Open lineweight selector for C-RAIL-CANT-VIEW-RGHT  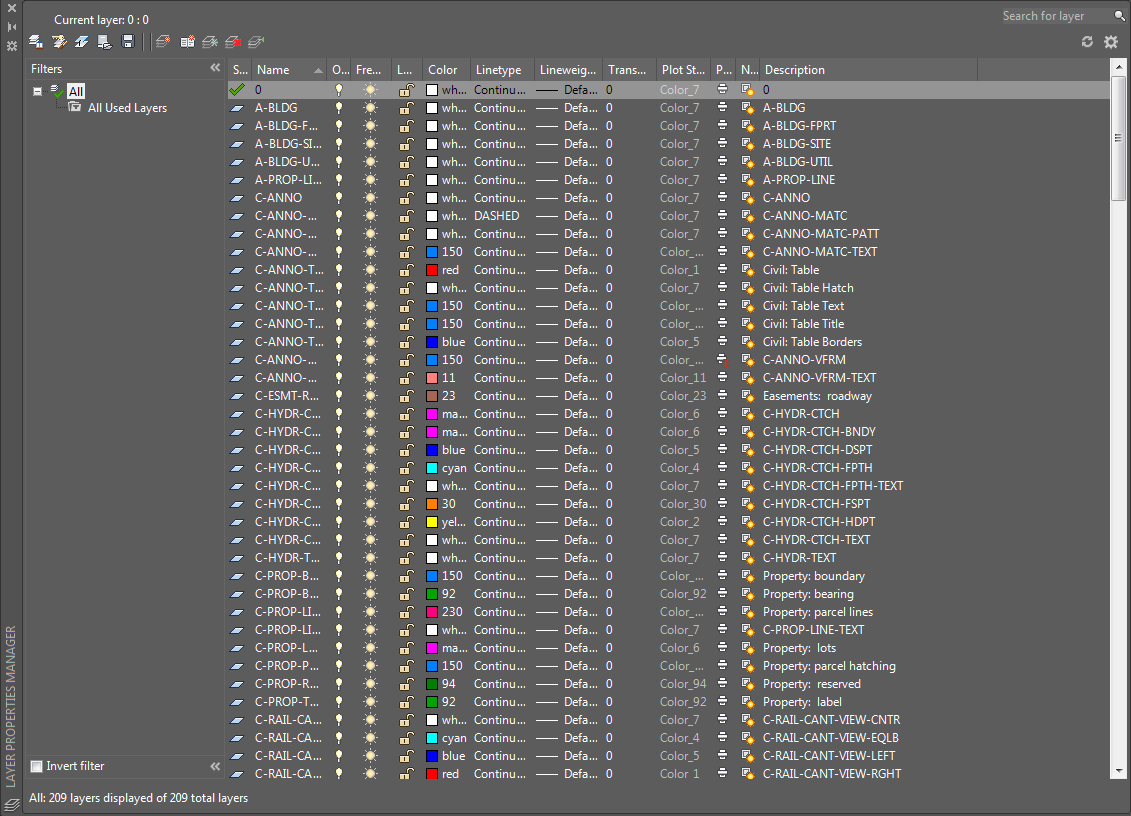pos(567,773)
